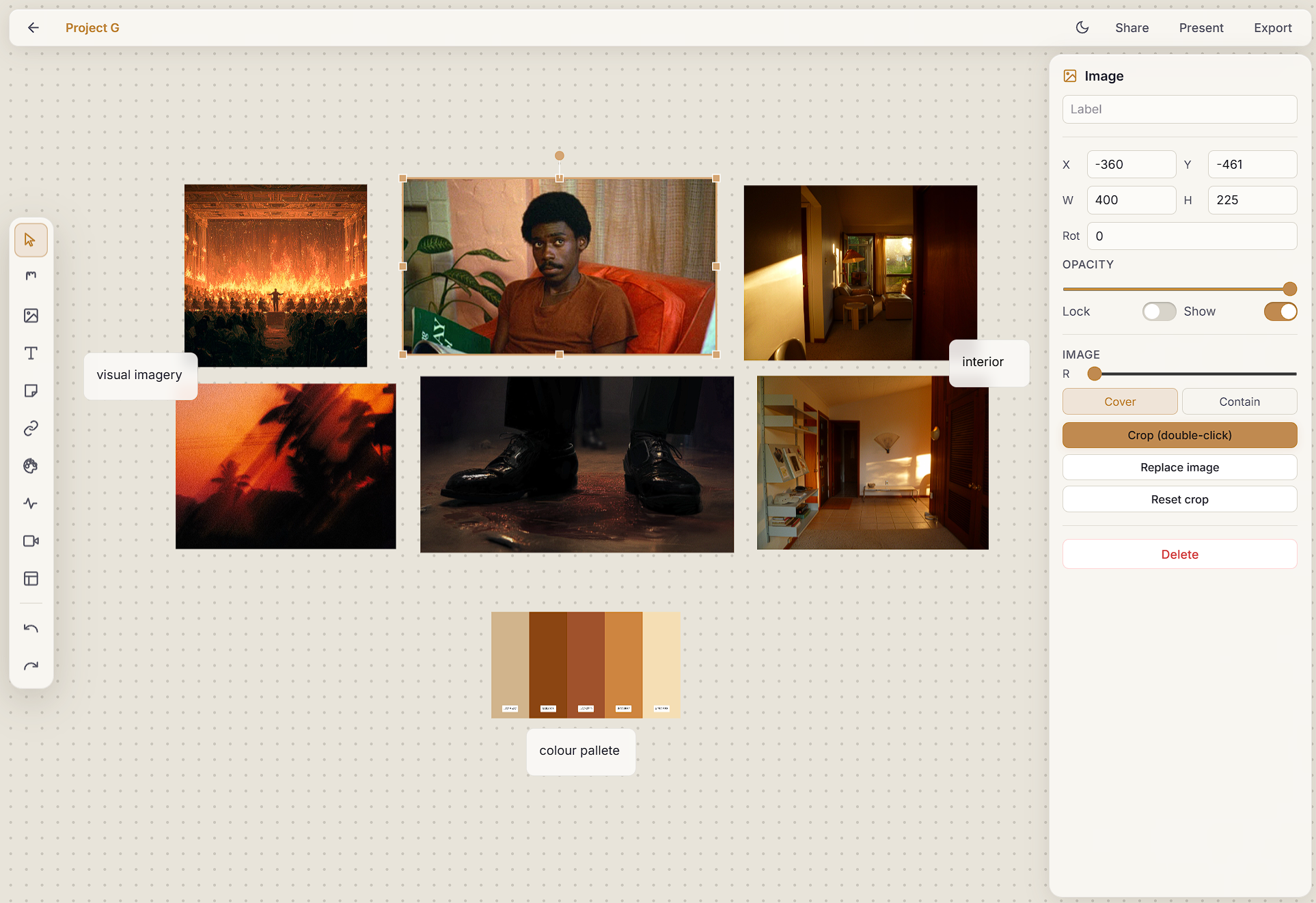This screenshot has width=1316, height=903.
Task: Adjust the opacity slider handle
Action: pyautogui.click(x=1289, y=289)
